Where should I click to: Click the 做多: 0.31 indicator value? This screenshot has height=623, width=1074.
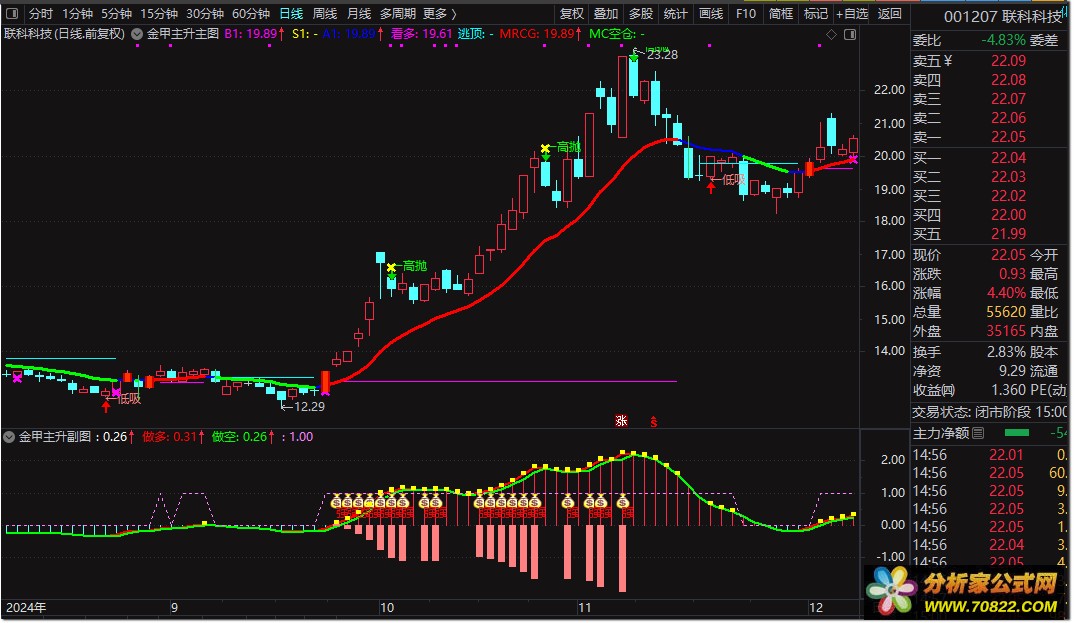click(173, 437)
